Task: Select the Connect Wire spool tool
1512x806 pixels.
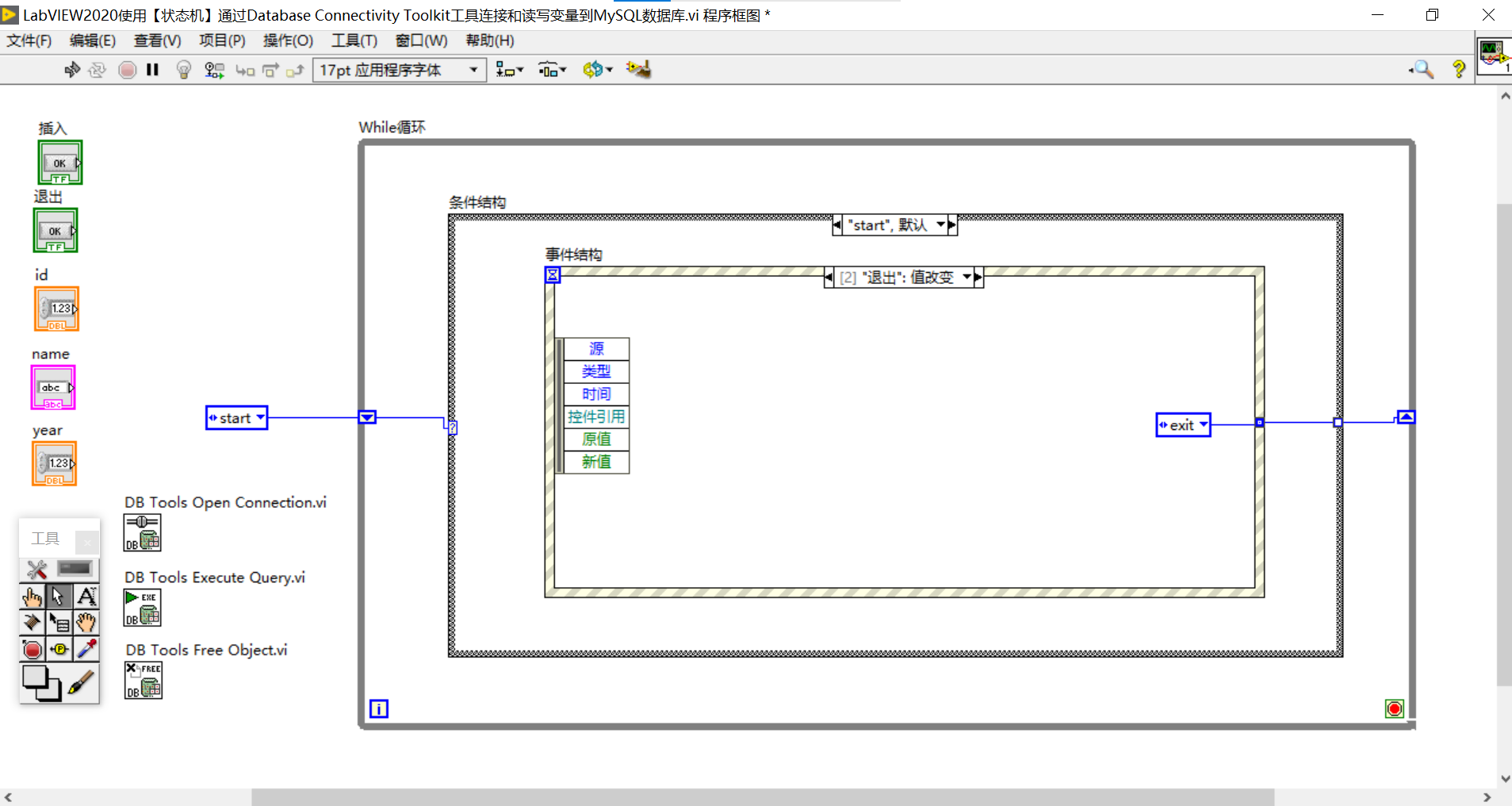Action: [33, 623]
